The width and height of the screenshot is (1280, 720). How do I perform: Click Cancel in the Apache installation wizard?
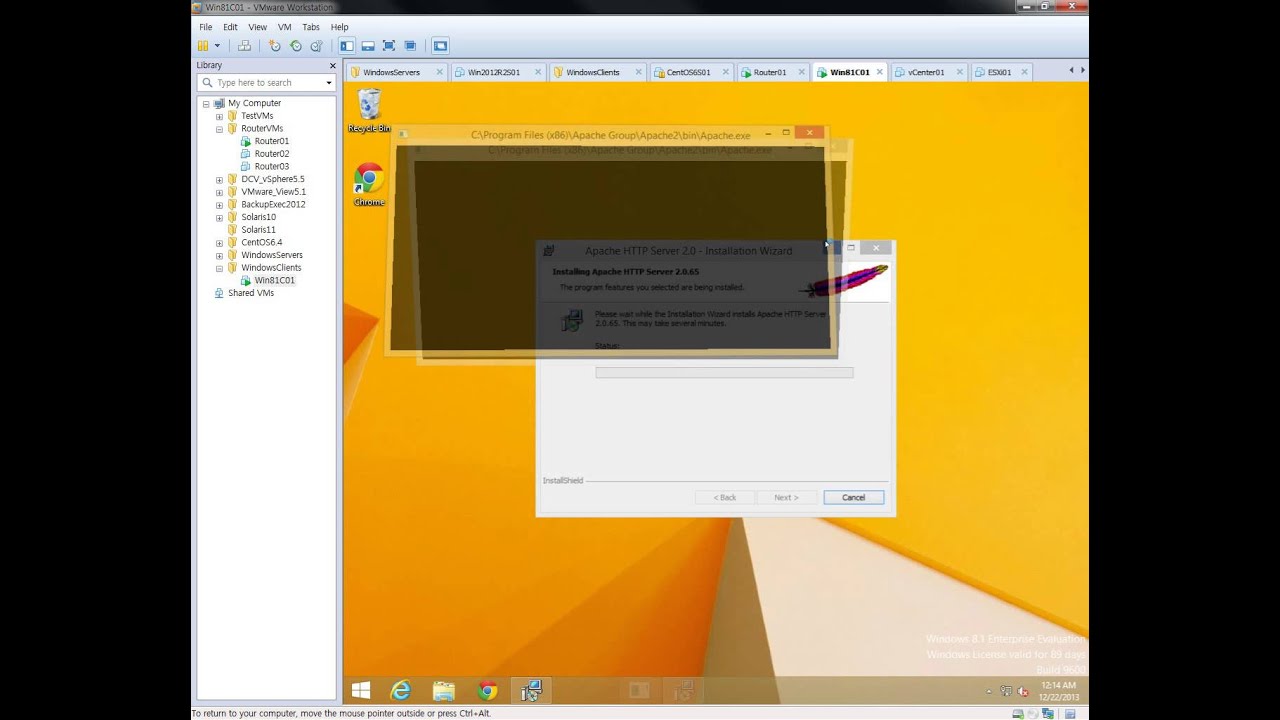click(x=853, y=497)
